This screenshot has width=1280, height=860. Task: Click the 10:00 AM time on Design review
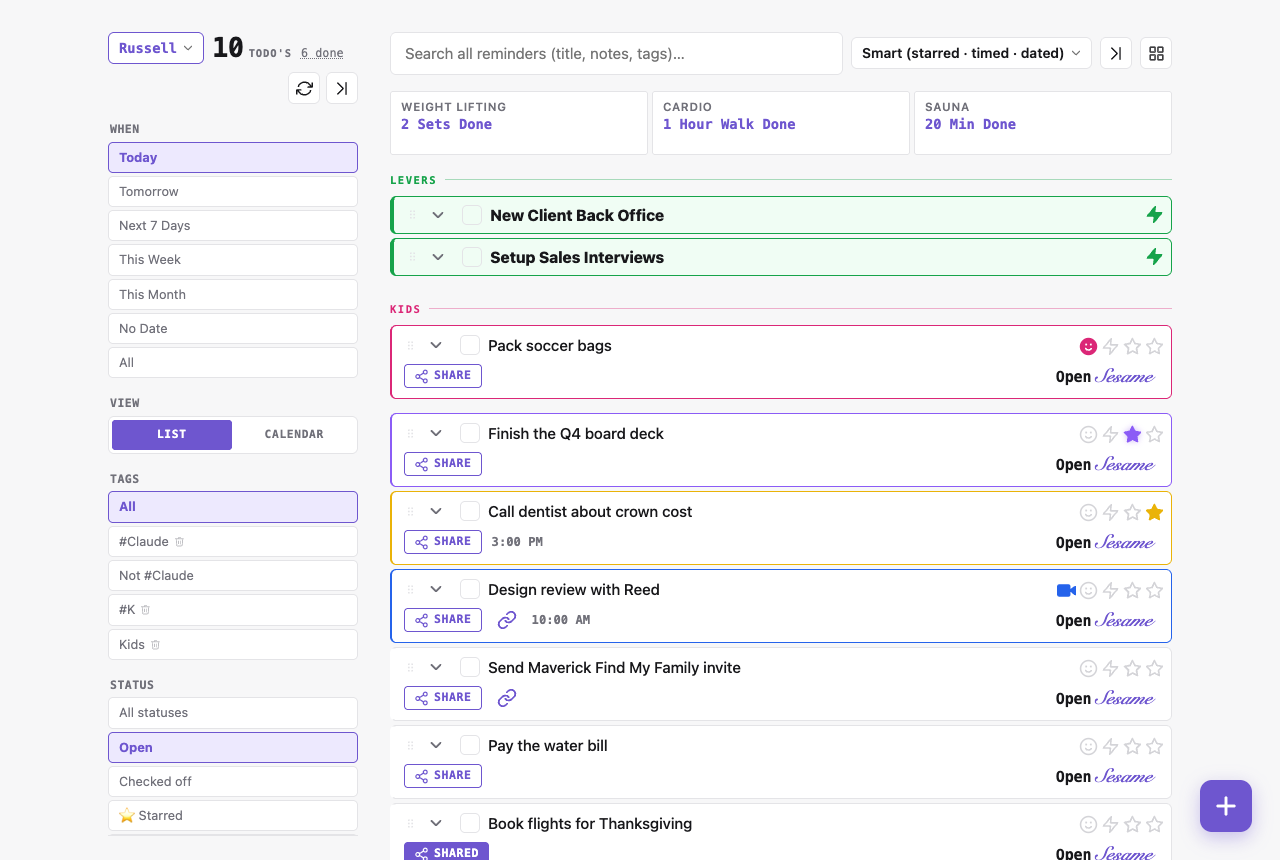tap(561, 620)
